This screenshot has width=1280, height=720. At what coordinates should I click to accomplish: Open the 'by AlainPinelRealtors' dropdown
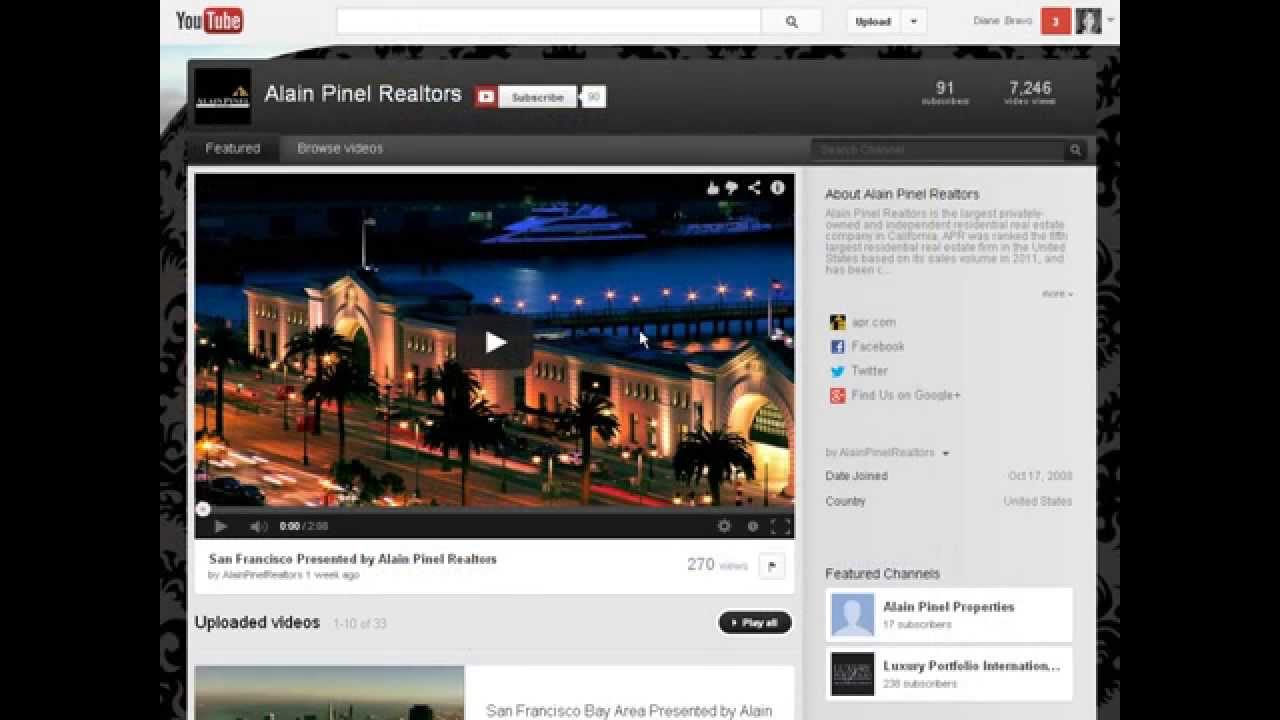point(887,453)
